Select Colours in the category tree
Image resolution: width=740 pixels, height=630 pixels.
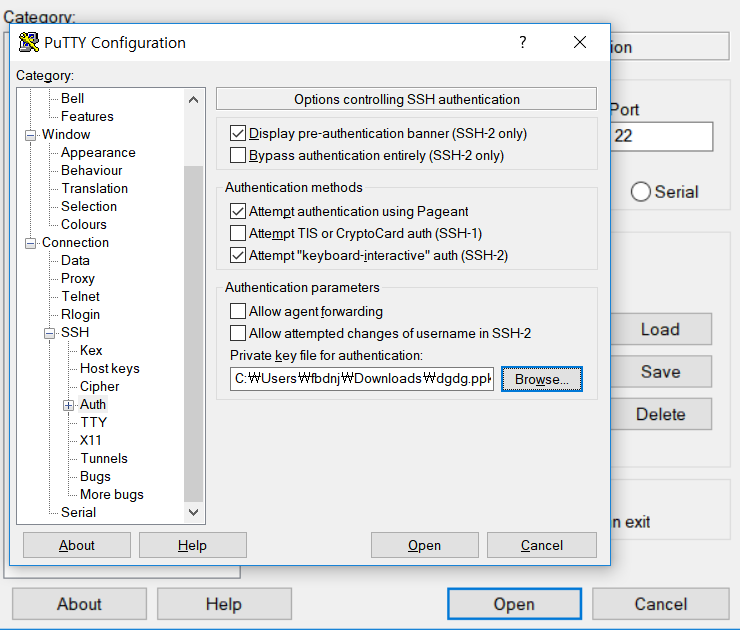point(84,224)
